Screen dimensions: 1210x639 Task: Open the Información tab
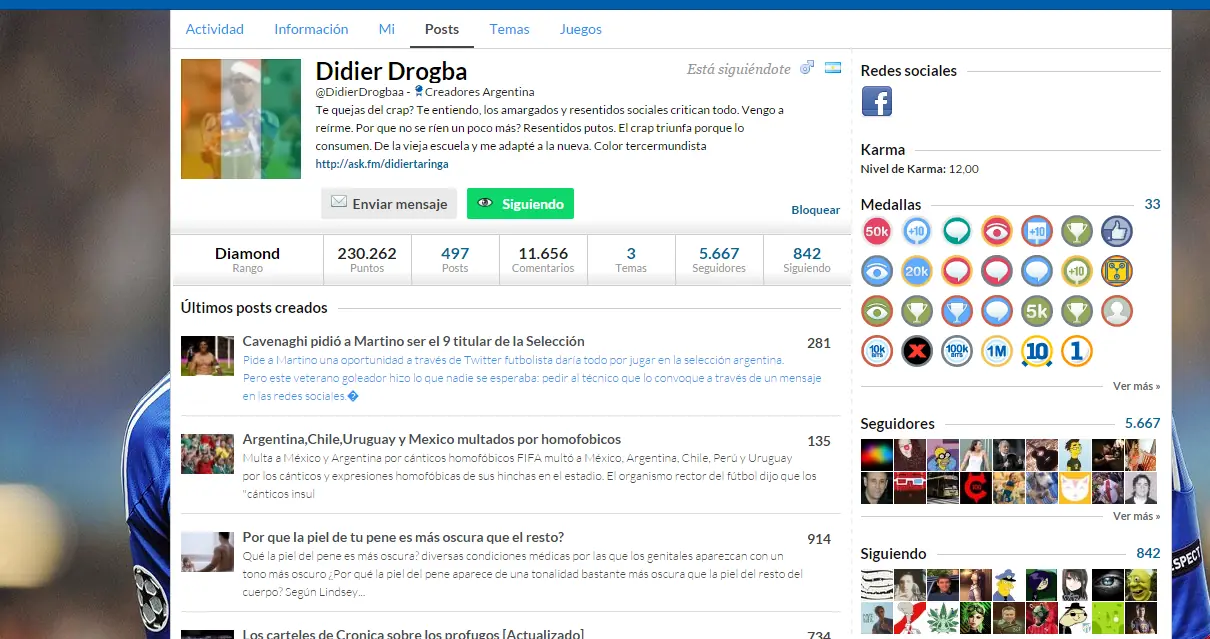311,29
